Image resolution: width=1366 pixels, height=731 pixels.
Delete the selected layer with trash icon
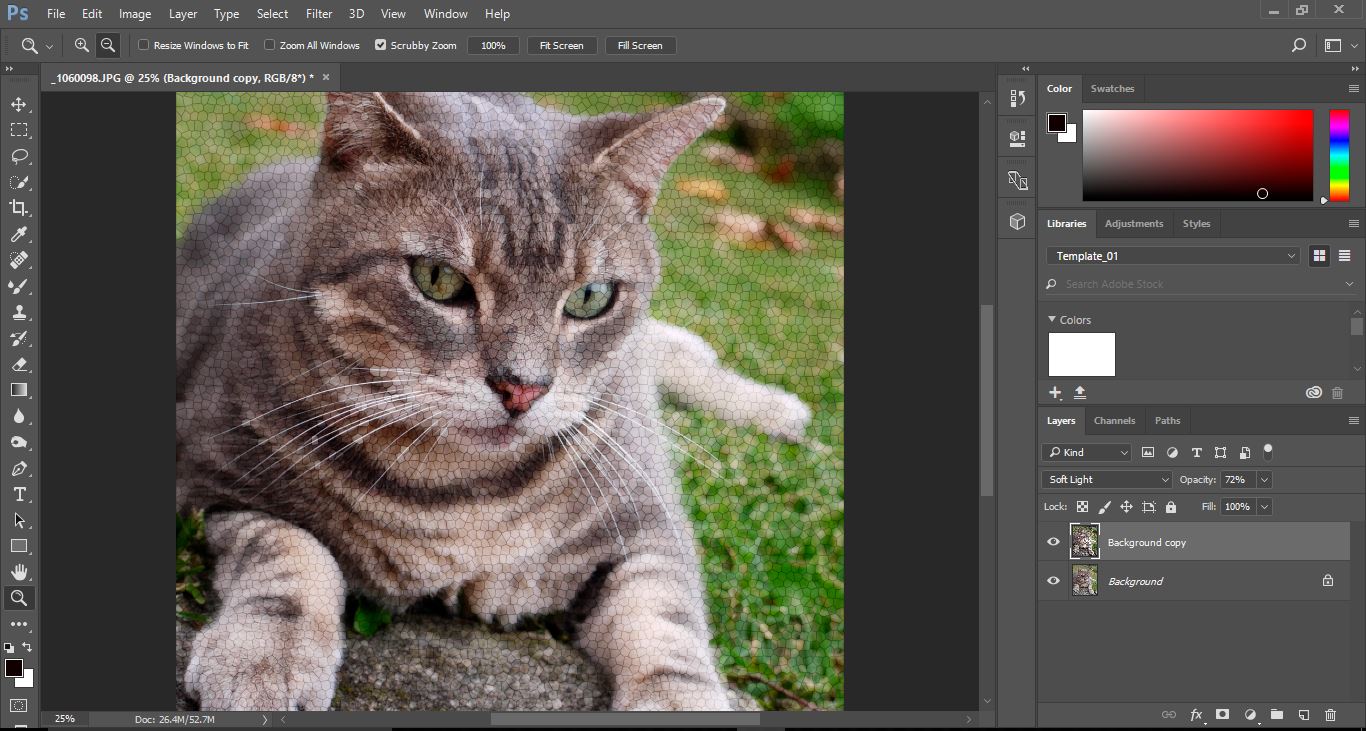(x=1330, y=715)
